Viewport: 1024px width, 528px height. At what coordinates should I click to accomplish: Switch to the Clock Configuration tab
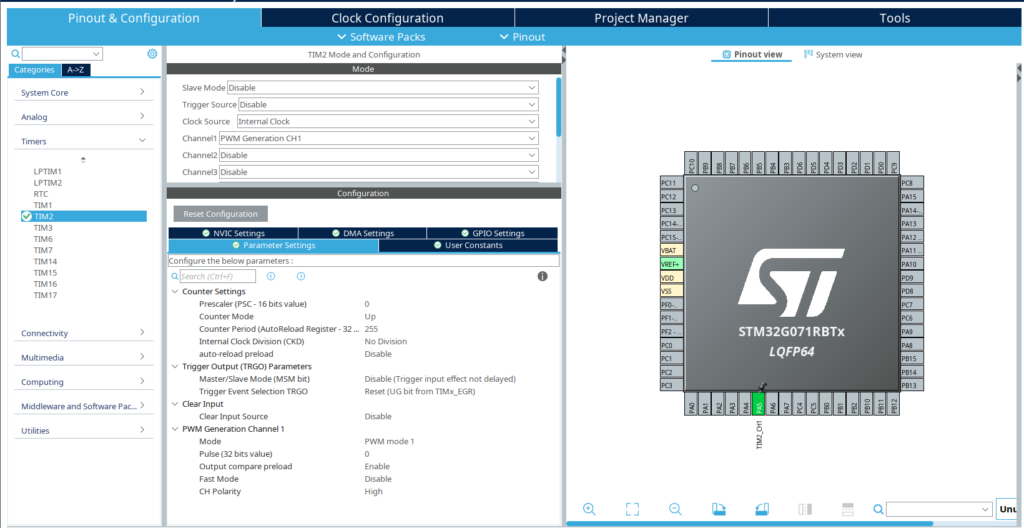coord(387,18)
